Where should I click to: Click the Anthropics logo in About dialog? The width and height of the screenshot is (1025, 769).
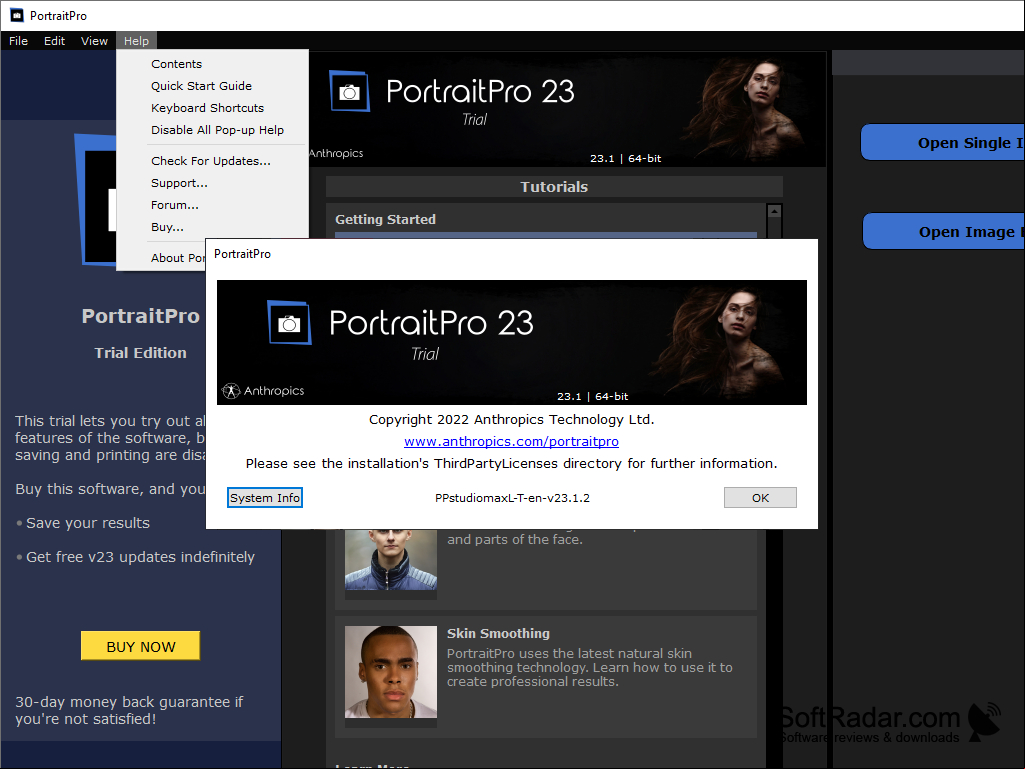coord(263,391)
